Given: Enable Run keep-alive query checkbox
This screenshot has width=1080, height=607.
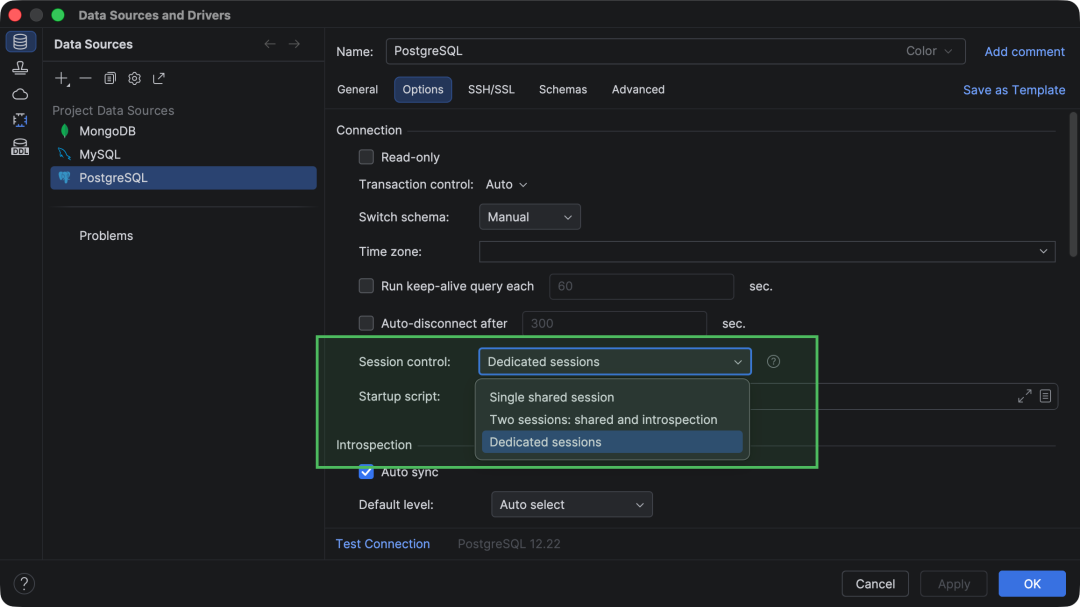Looking at the screenshot, I should (x=366, y=286).
